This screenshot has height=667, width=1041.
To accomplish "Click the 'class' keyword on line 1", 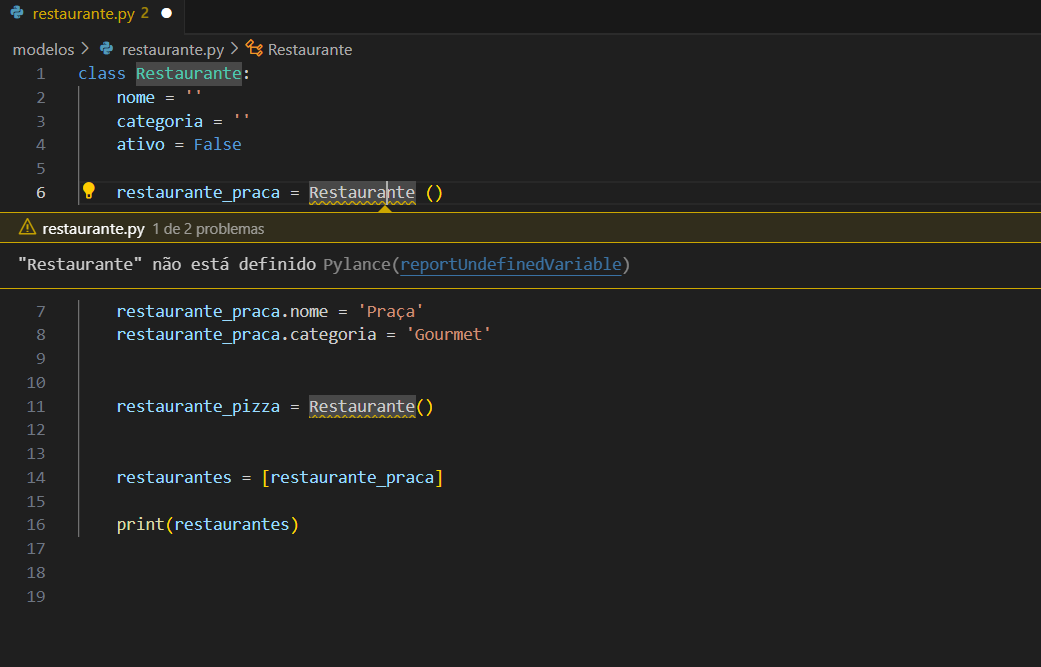I will (102, 74).
